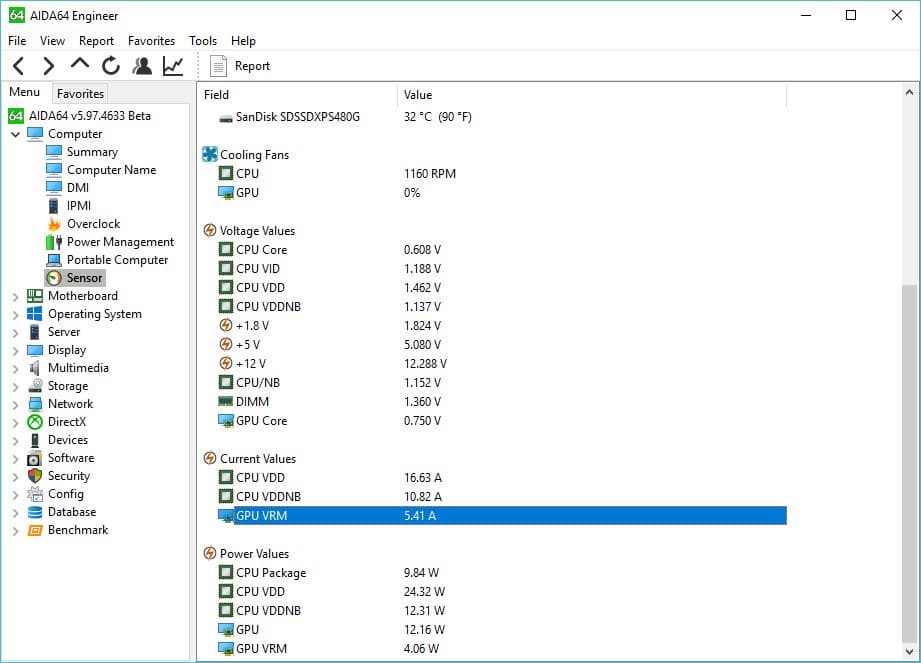Click the Cooling Fans section fan icon
The image size is (921, 663).
coord(210,154)
